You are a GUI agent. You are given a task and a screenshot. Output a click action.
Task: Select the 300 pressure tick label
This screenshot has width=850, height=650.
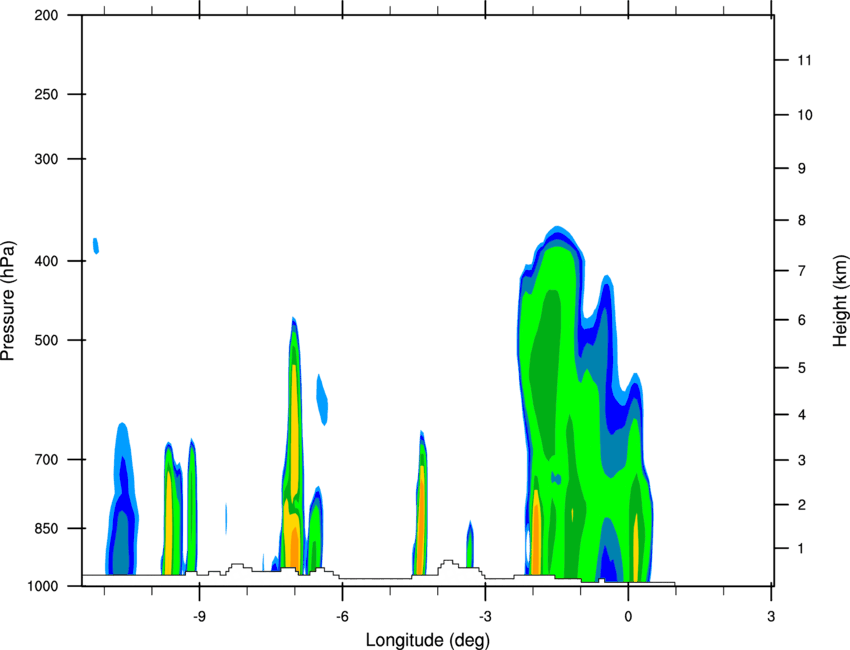pyautogui.click(x=46, y=159)
